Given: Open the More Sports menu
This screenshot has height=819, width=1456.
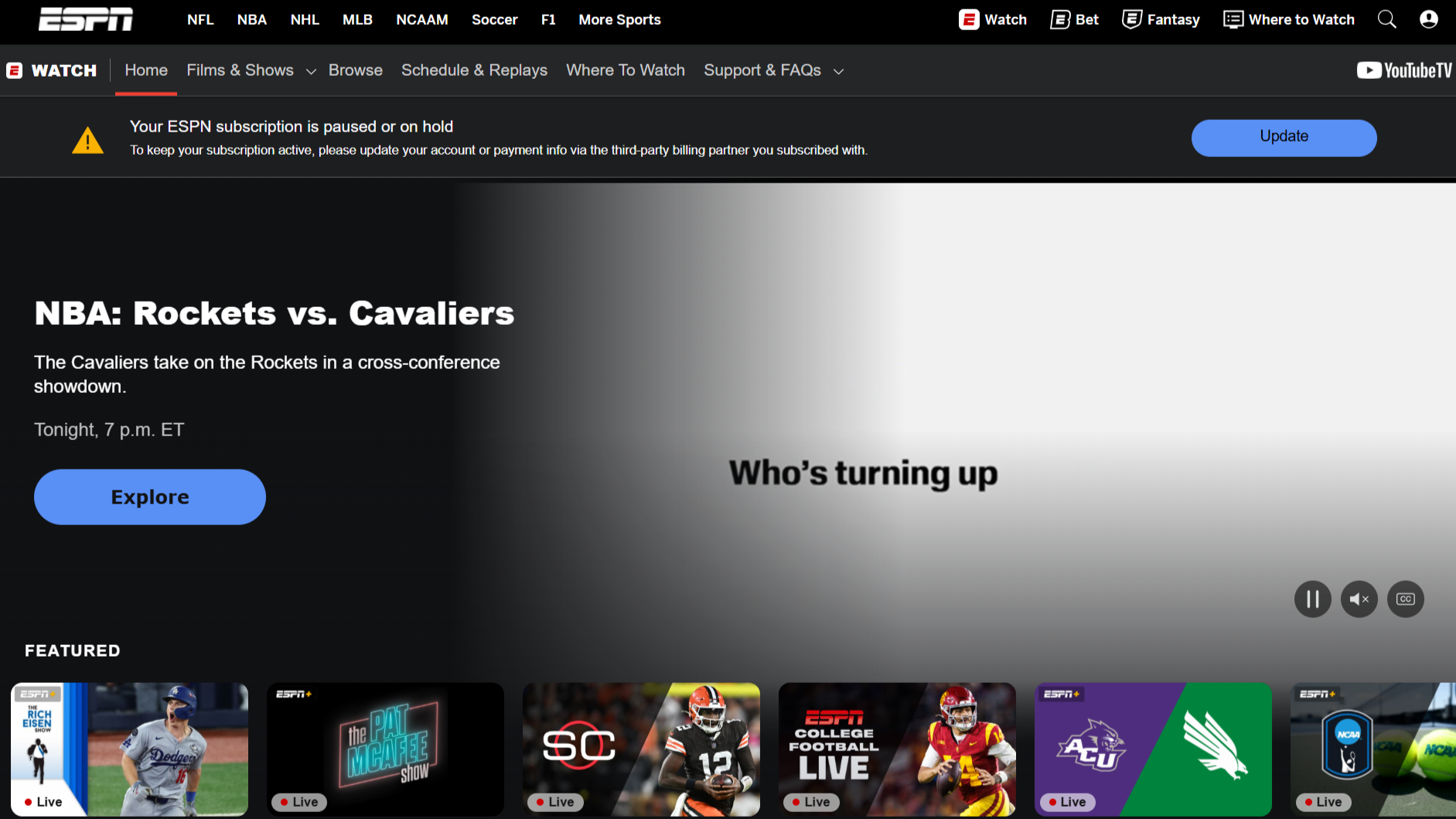Looking at the screenshot, I should coord(619,19).
